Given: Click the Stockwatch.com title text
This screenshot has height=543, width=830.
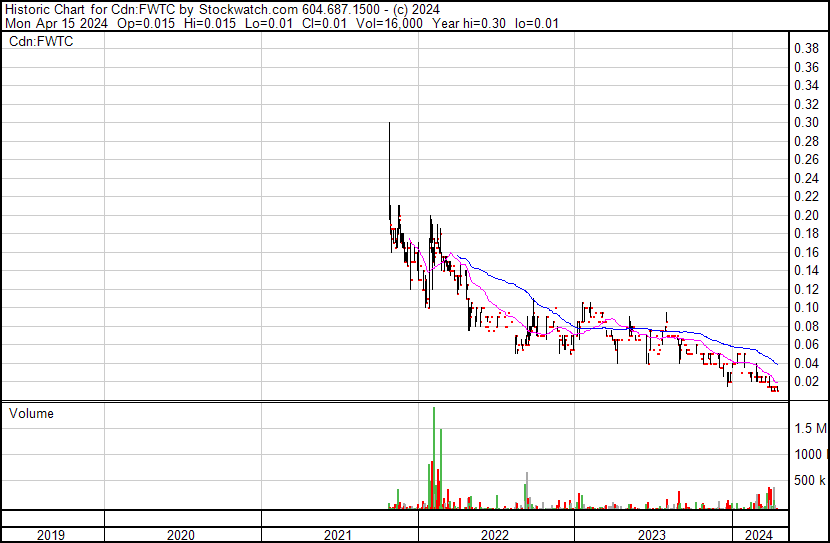Looking at the screenshot, I should click(x=248, y=10).
